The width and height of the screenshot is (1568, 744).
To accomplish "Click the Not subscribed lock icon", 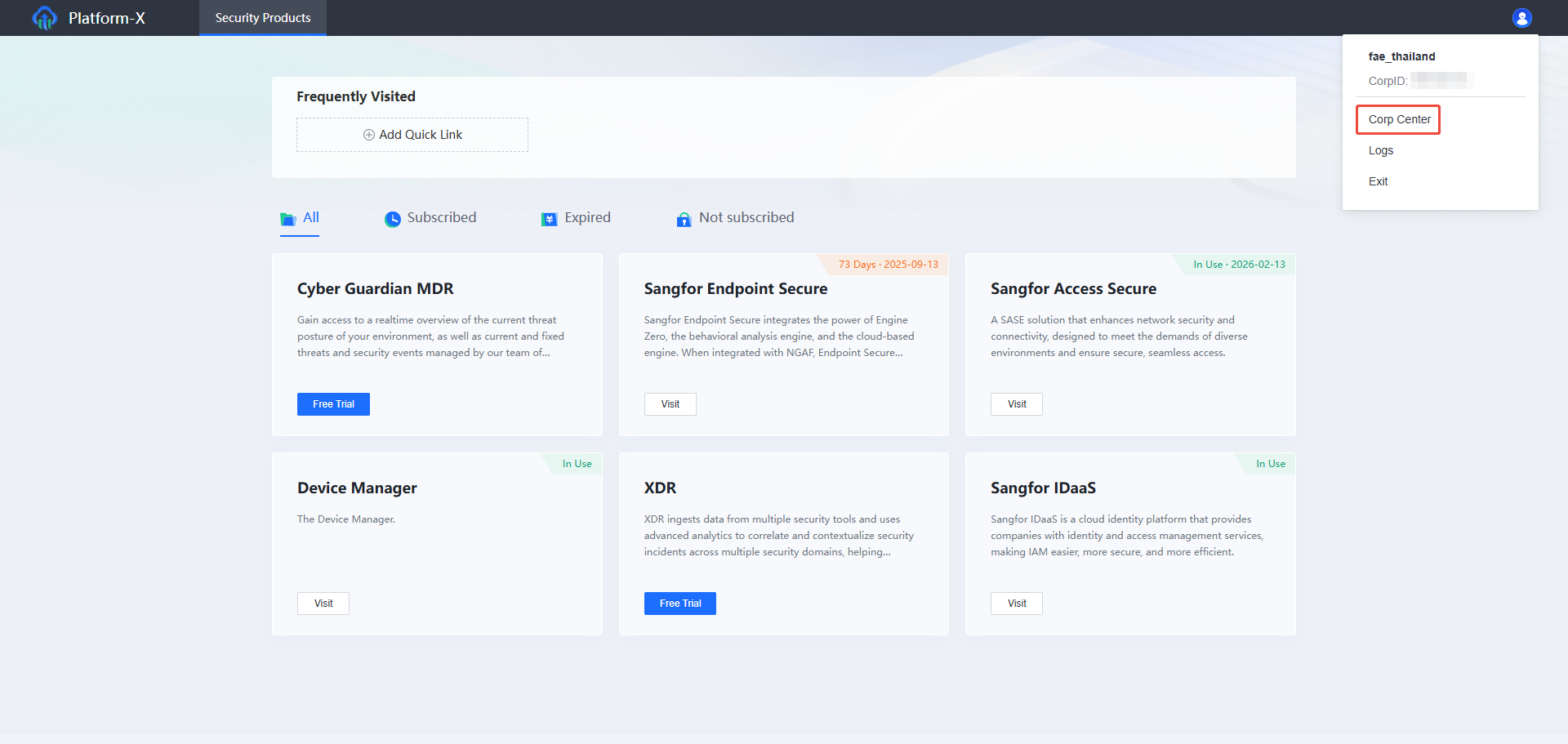I will pos(684,219).
